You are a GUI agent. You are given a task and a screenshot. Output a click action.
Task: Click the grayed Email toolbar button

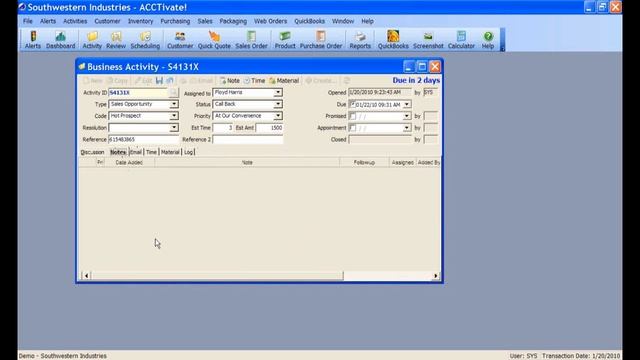coord(201,81)
